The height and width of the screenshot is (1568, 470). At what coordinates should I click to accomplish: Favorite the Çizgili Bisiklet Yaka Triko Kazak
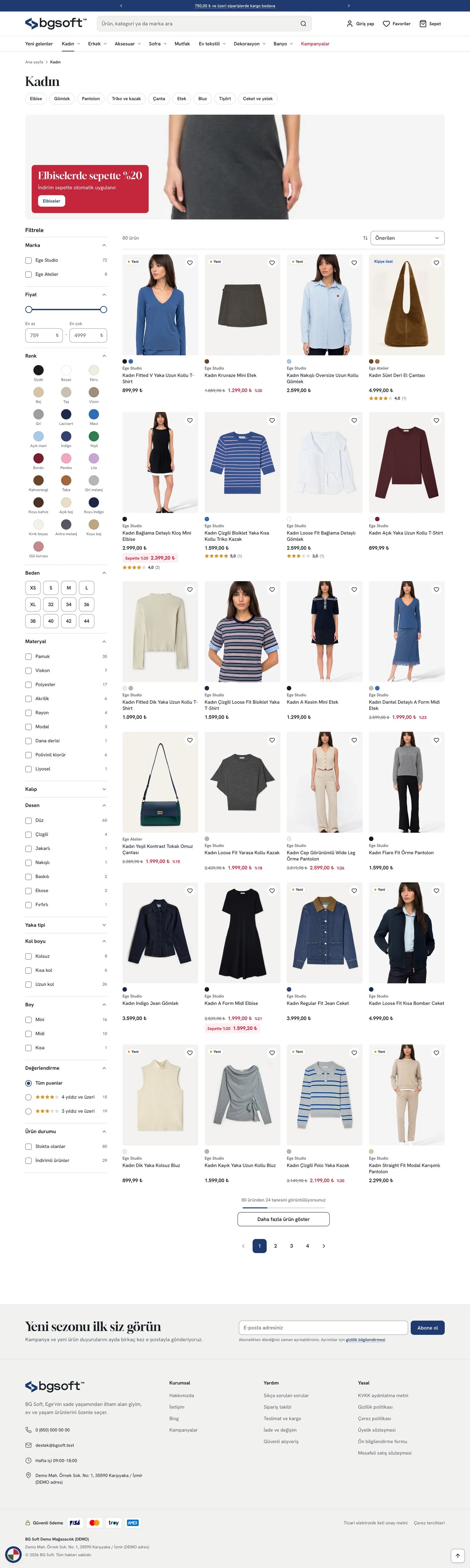[272, 421]
